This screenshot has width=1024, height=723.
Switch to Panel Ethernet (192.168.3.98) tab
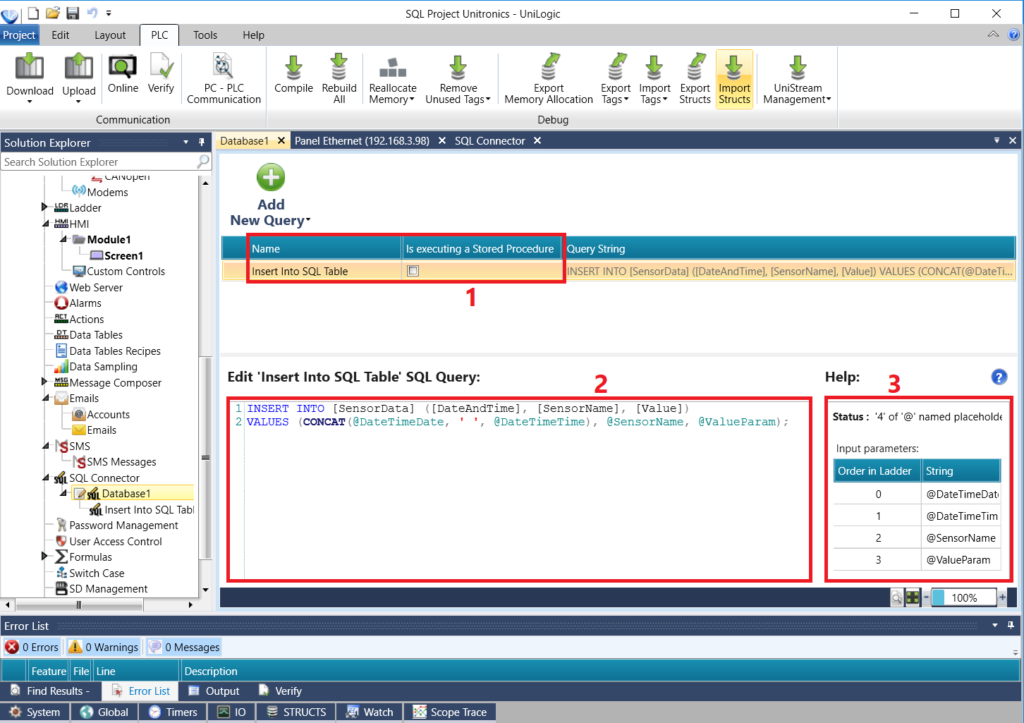[362, 140]
